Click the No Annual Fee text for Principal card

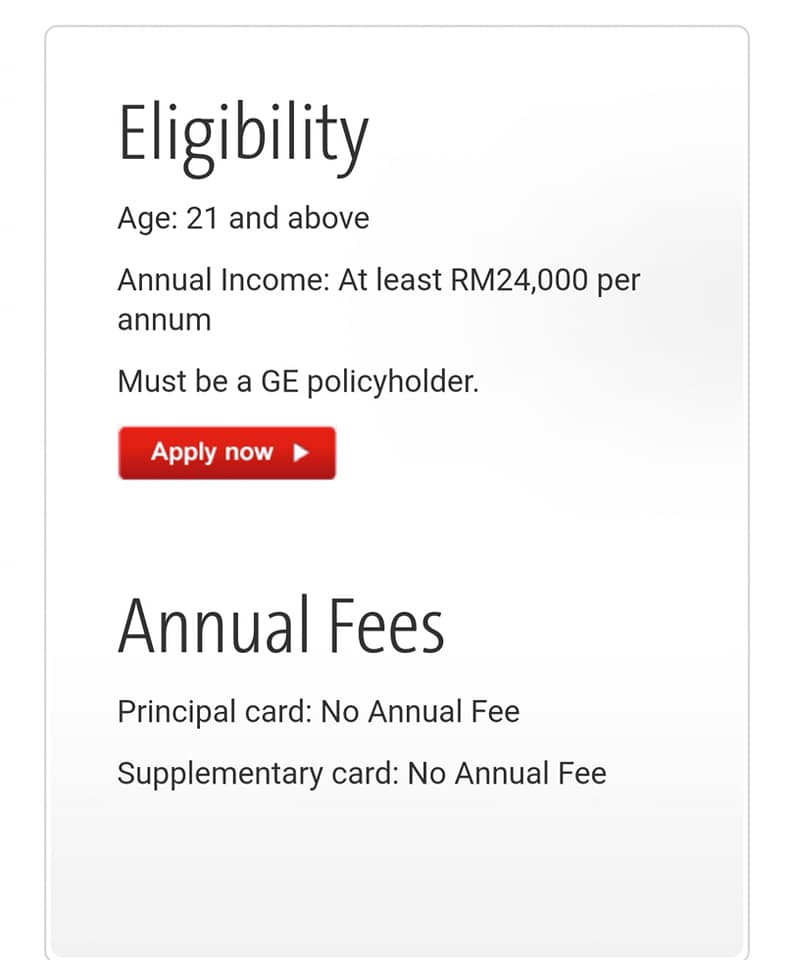[420, 711]
